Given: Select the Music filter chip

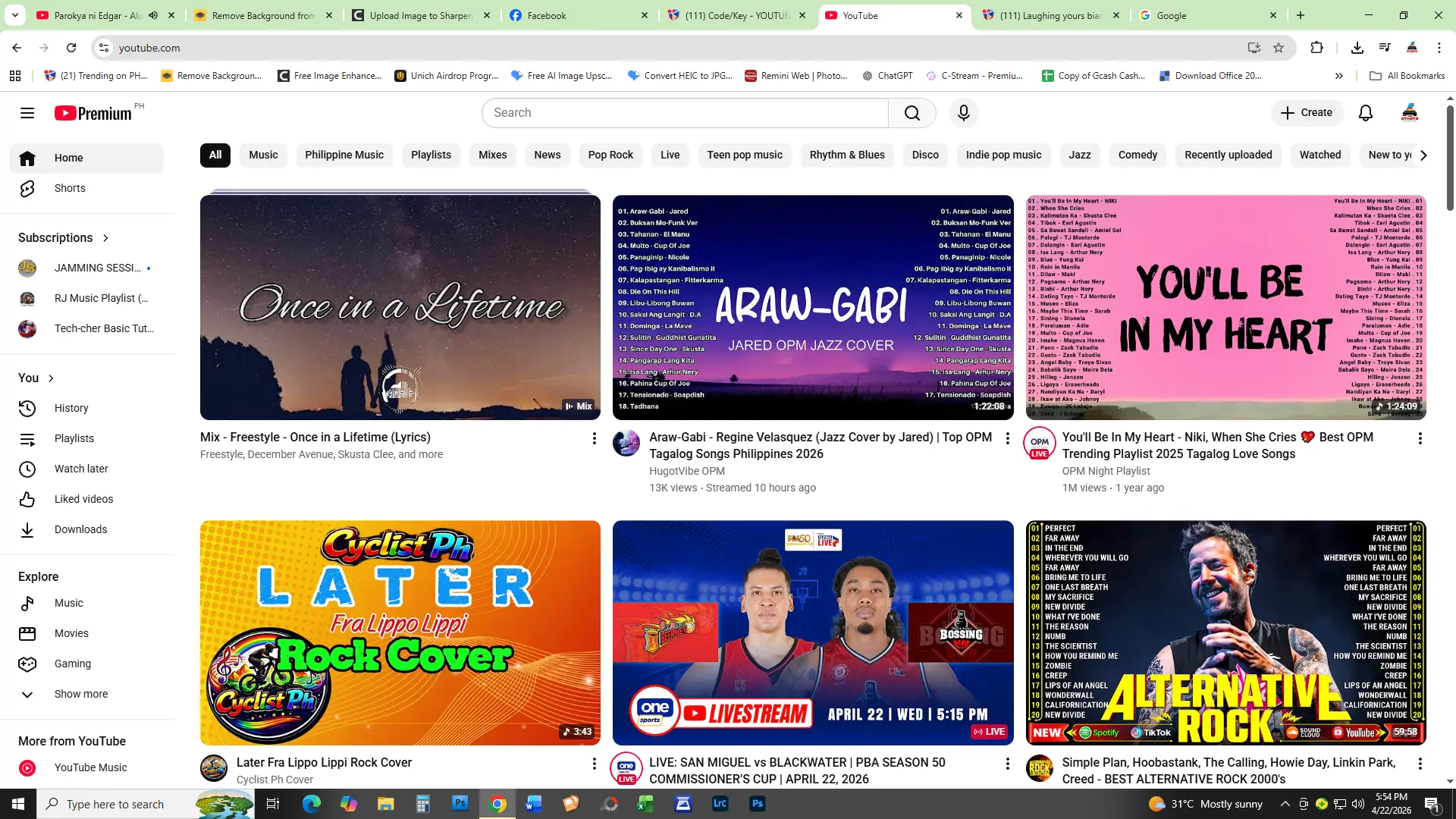Looking at the screenshot, I should 263,155.
